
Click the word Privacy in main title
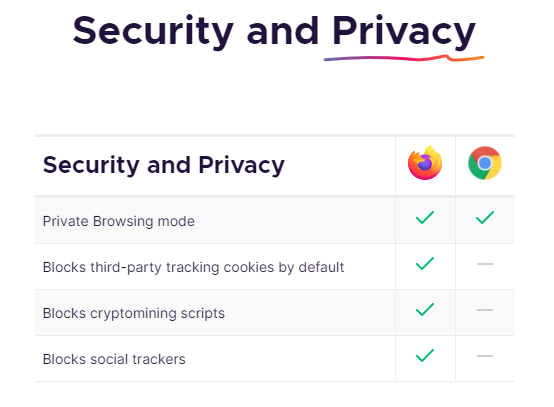pyautogui.click(x=404, y=32)
